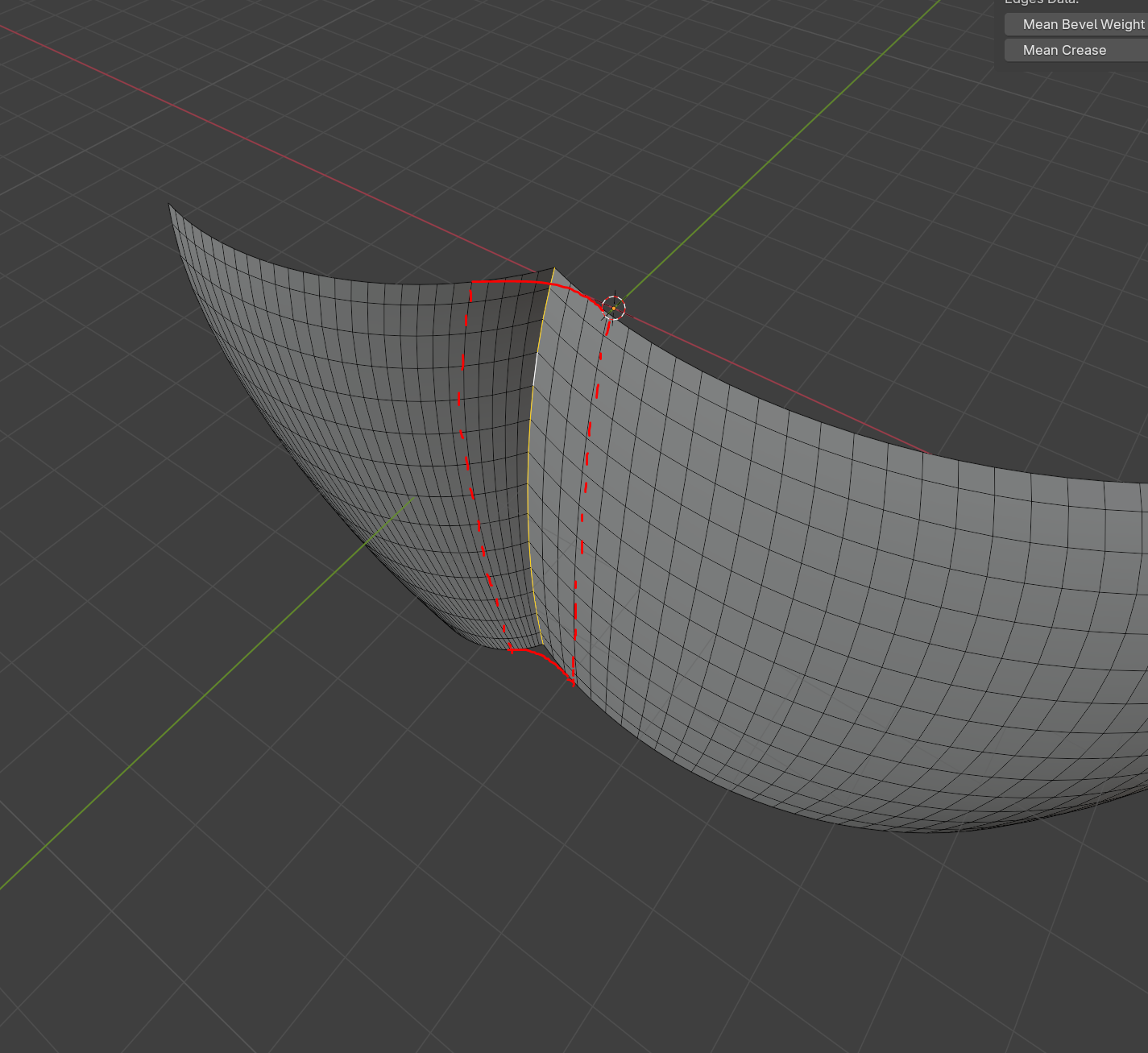Click the Mean Bevel Weight field
Viewport: 1148px width, 1053px height.
click(1075, 24)
